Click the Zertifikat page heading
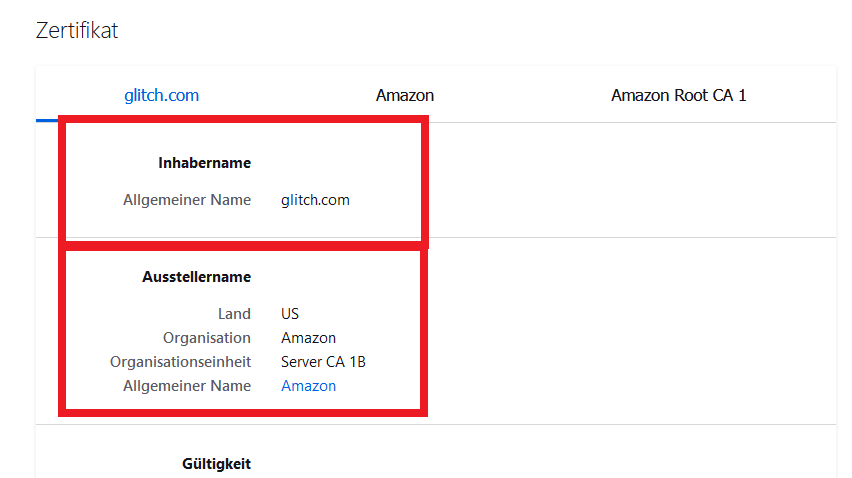852x478 pixels. pyautogui.click(x=77, y=30)
